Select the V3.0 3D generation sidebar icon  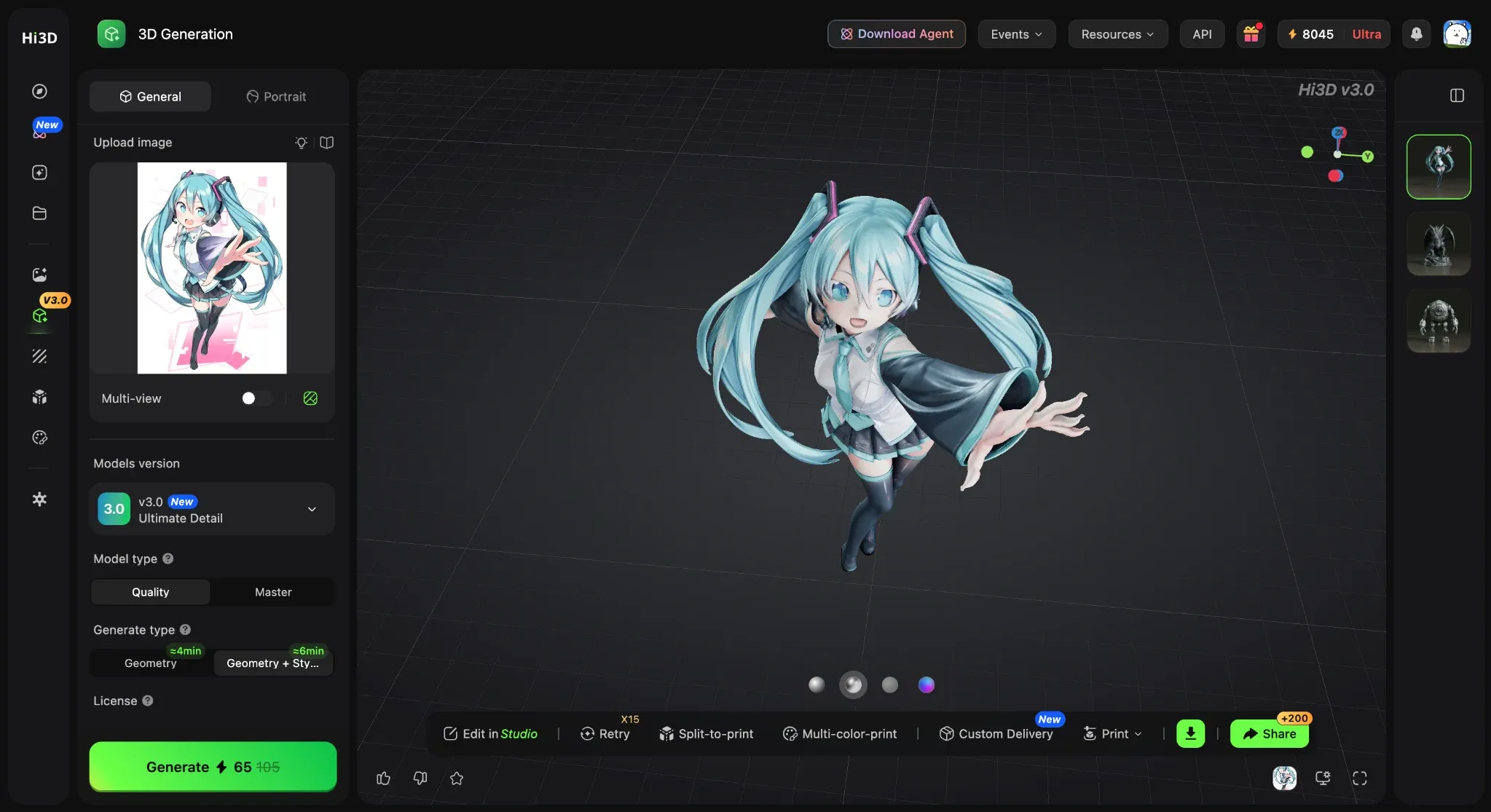[39, 315]
